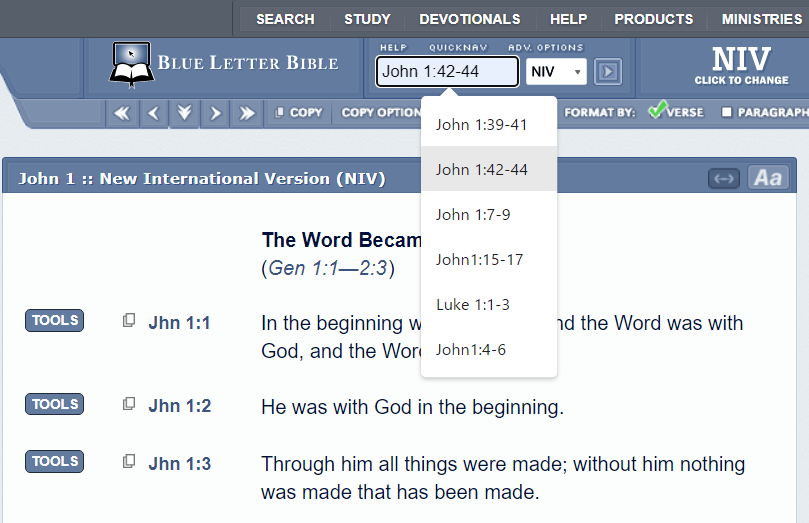Open the HELP menu in the top bar
This screenshot has width=809, height=523.
click(568, 19)
